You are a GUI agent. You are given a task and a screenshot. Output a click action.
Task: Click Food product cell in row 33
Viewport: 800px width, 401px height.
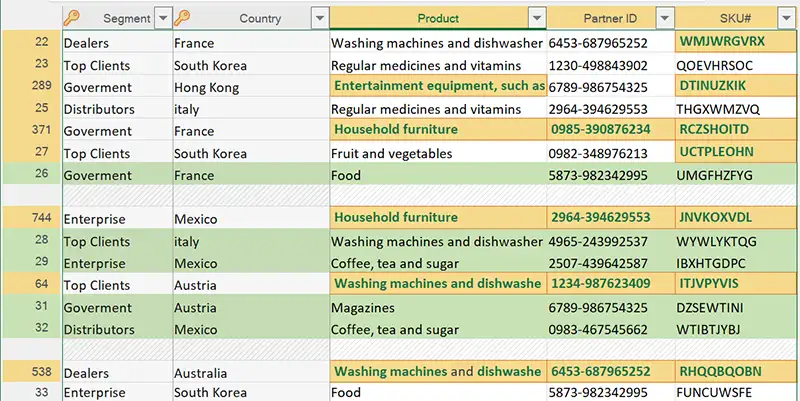tap(438, 392)
